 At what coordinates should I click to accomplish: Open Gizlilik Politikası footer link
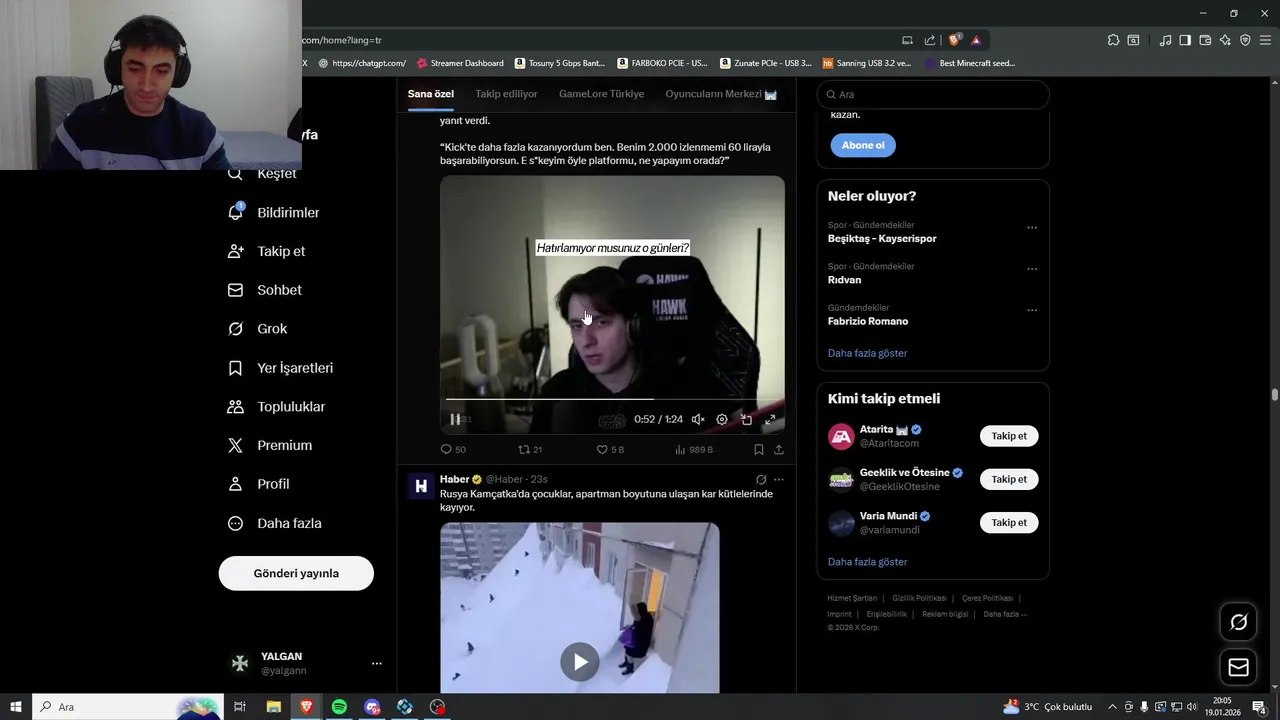[x=919, y=598]
